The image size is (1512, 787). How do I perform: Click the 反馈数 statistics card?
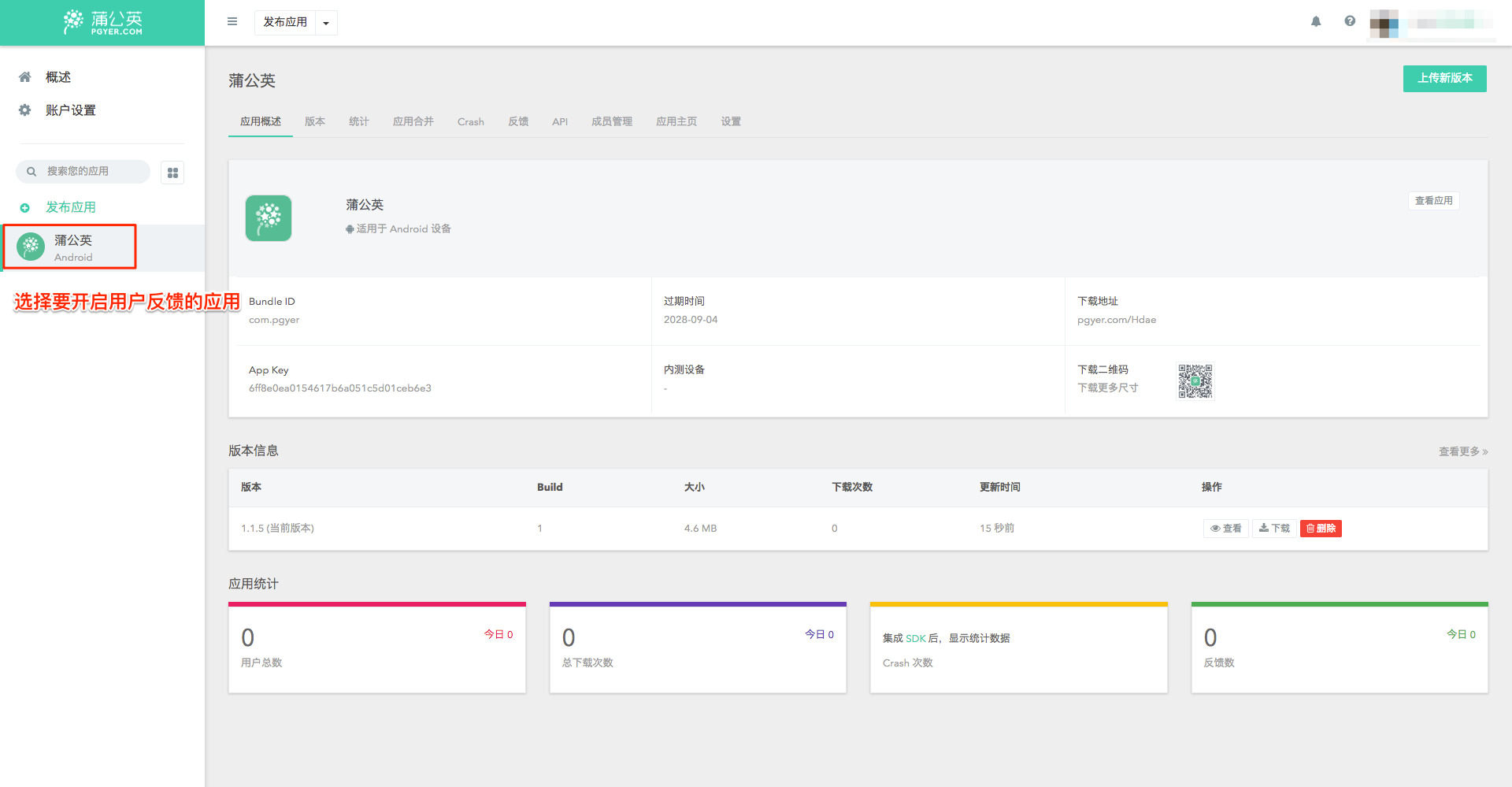coord(1340,648)
